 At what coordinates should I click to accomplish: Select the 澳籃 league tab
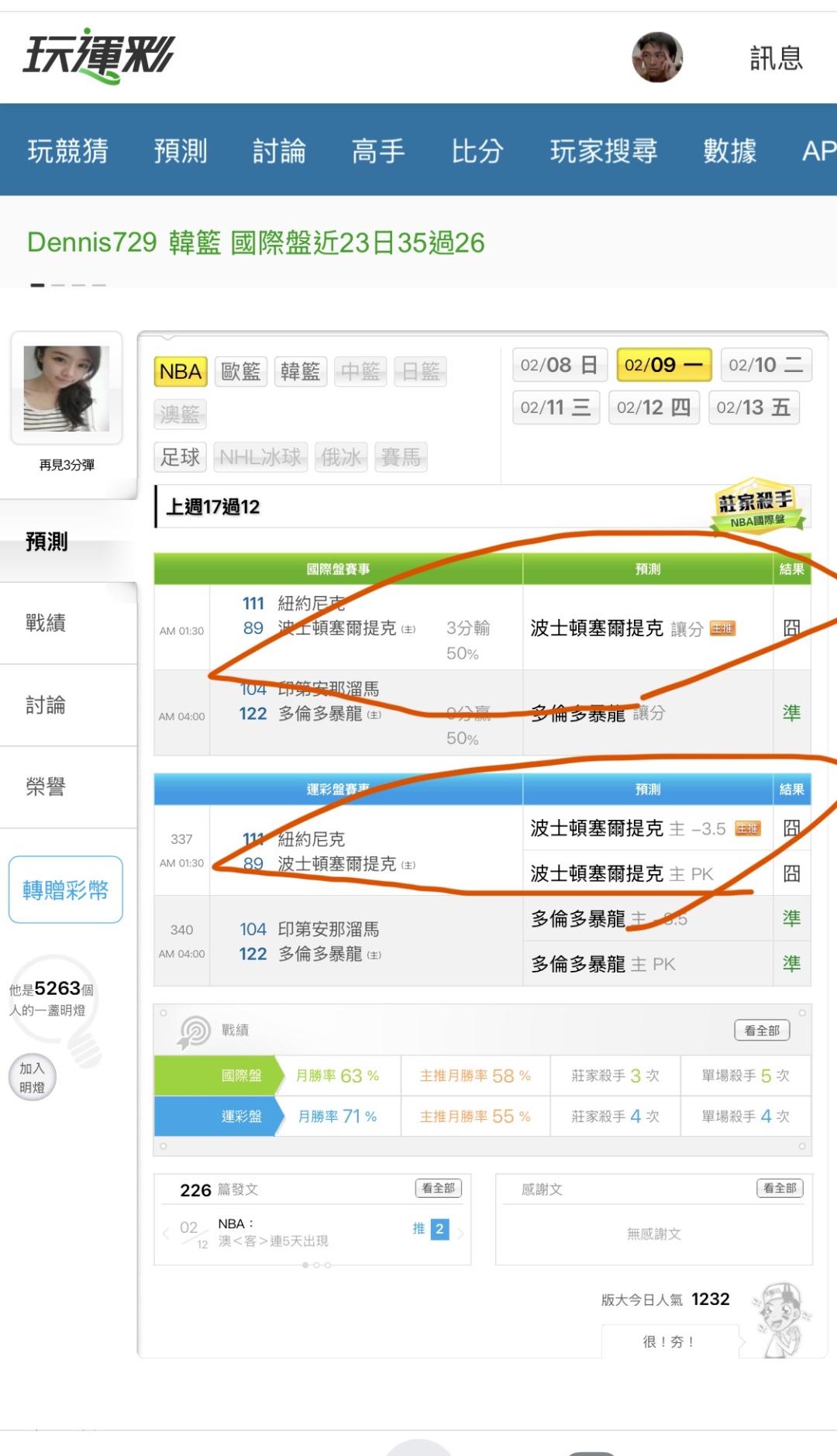180,415
